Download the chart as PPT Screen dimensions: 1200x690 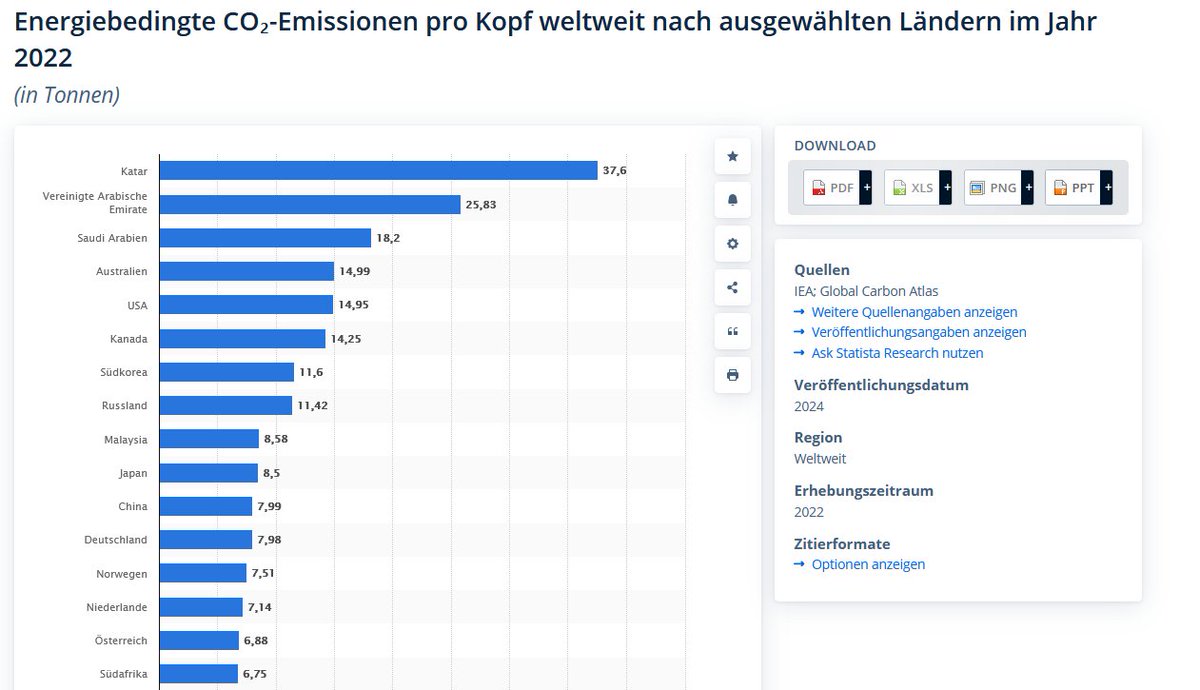1079,187
